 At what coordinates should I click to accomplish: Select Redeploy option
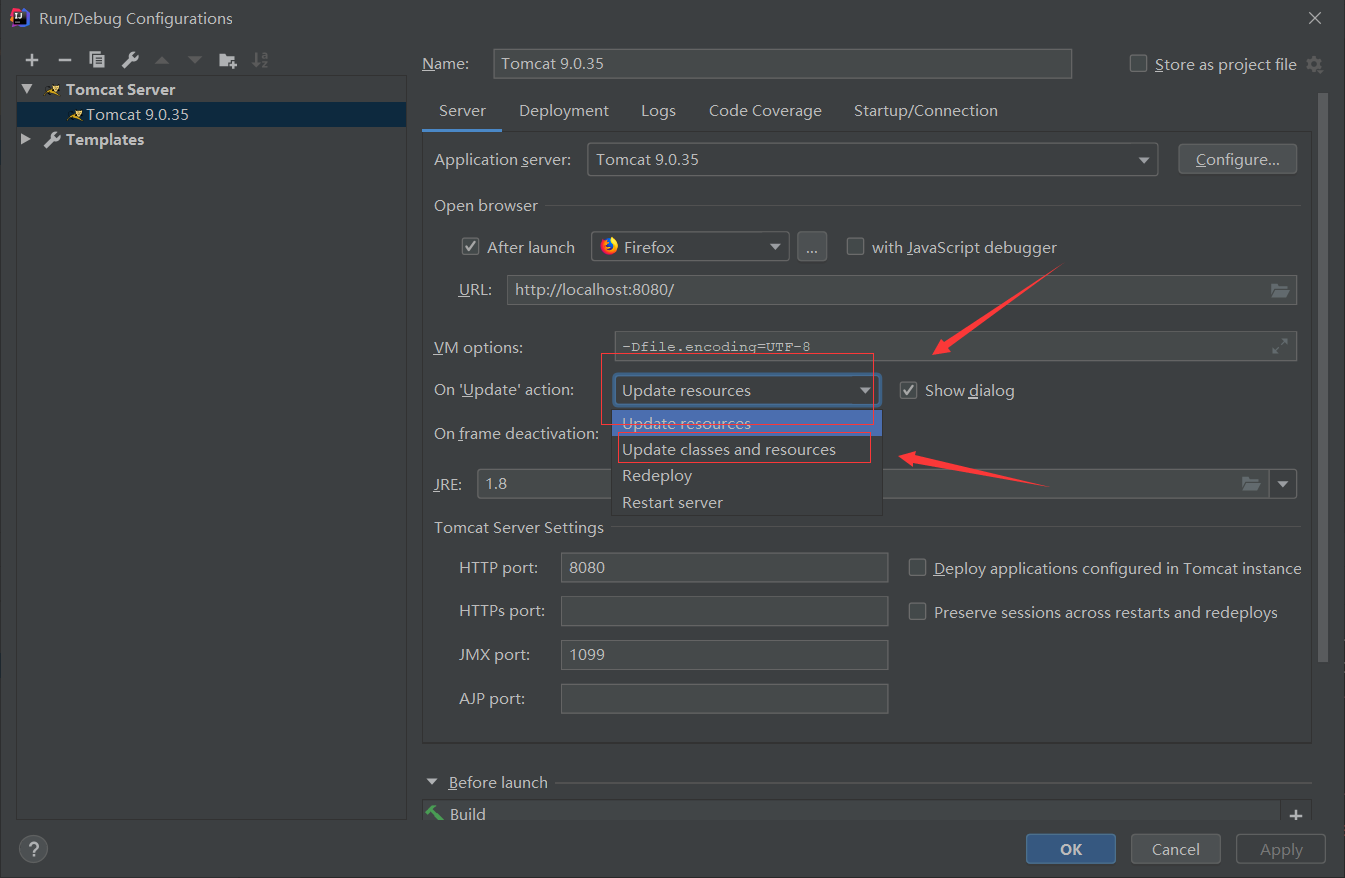[x=747, y=476]
